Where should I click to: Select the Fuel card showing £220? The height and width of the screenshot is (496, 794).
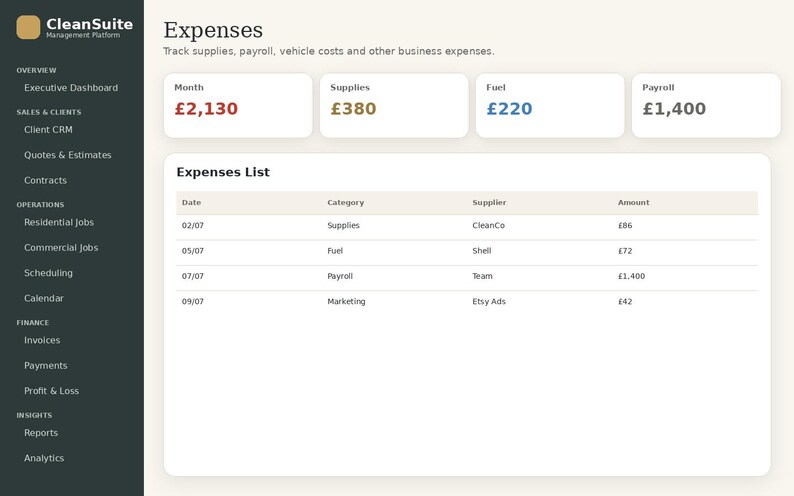[550, 105]
